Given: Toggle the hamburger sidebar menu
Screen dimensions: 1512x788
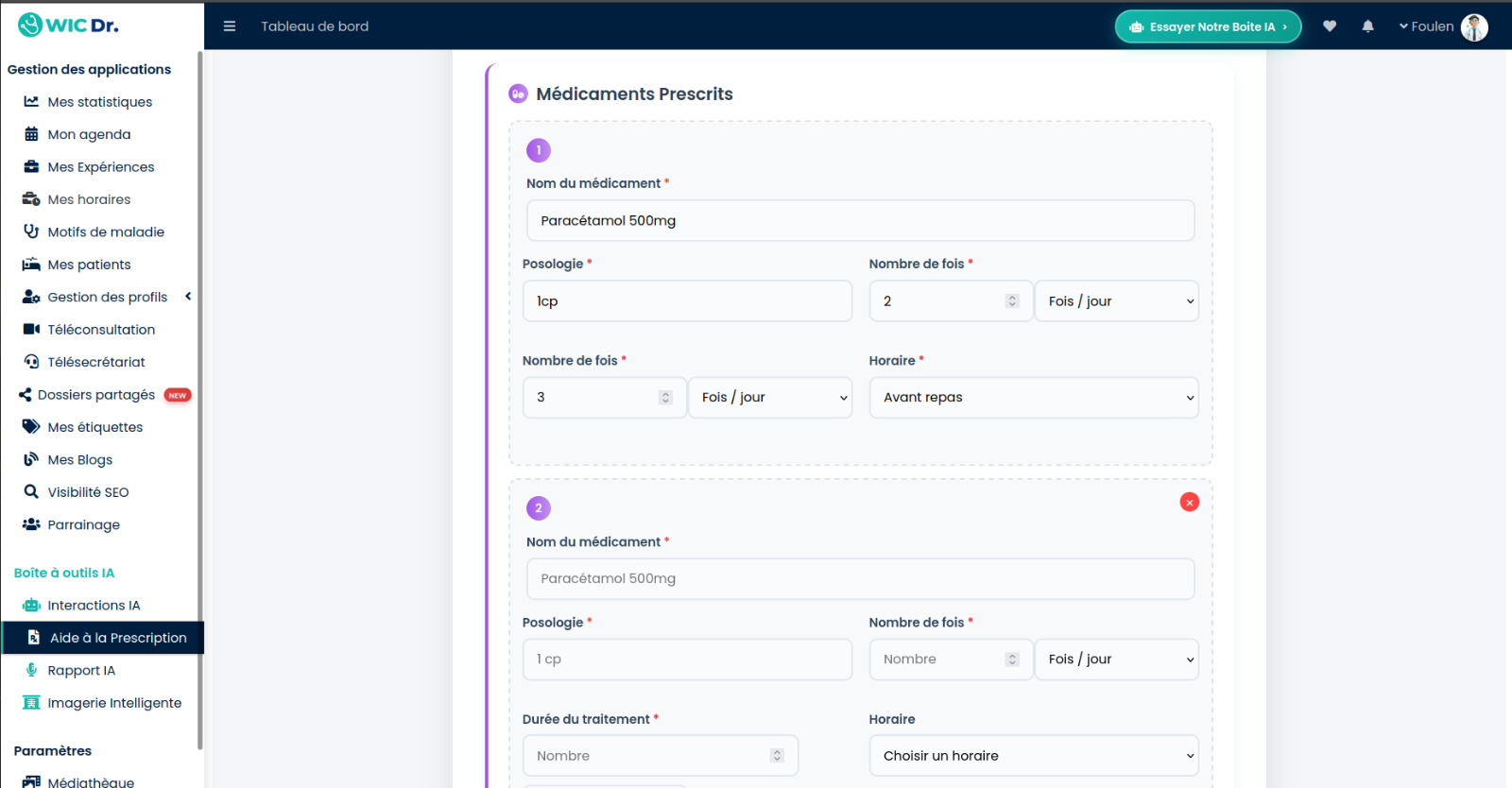Looking at the screenshot, I should (229, 26).
